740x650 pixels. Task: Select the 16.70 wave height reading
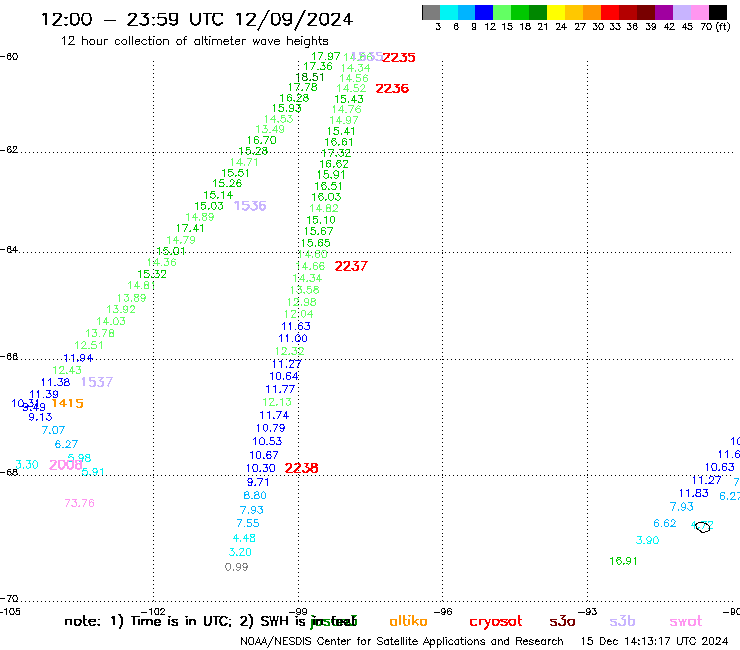261,140
